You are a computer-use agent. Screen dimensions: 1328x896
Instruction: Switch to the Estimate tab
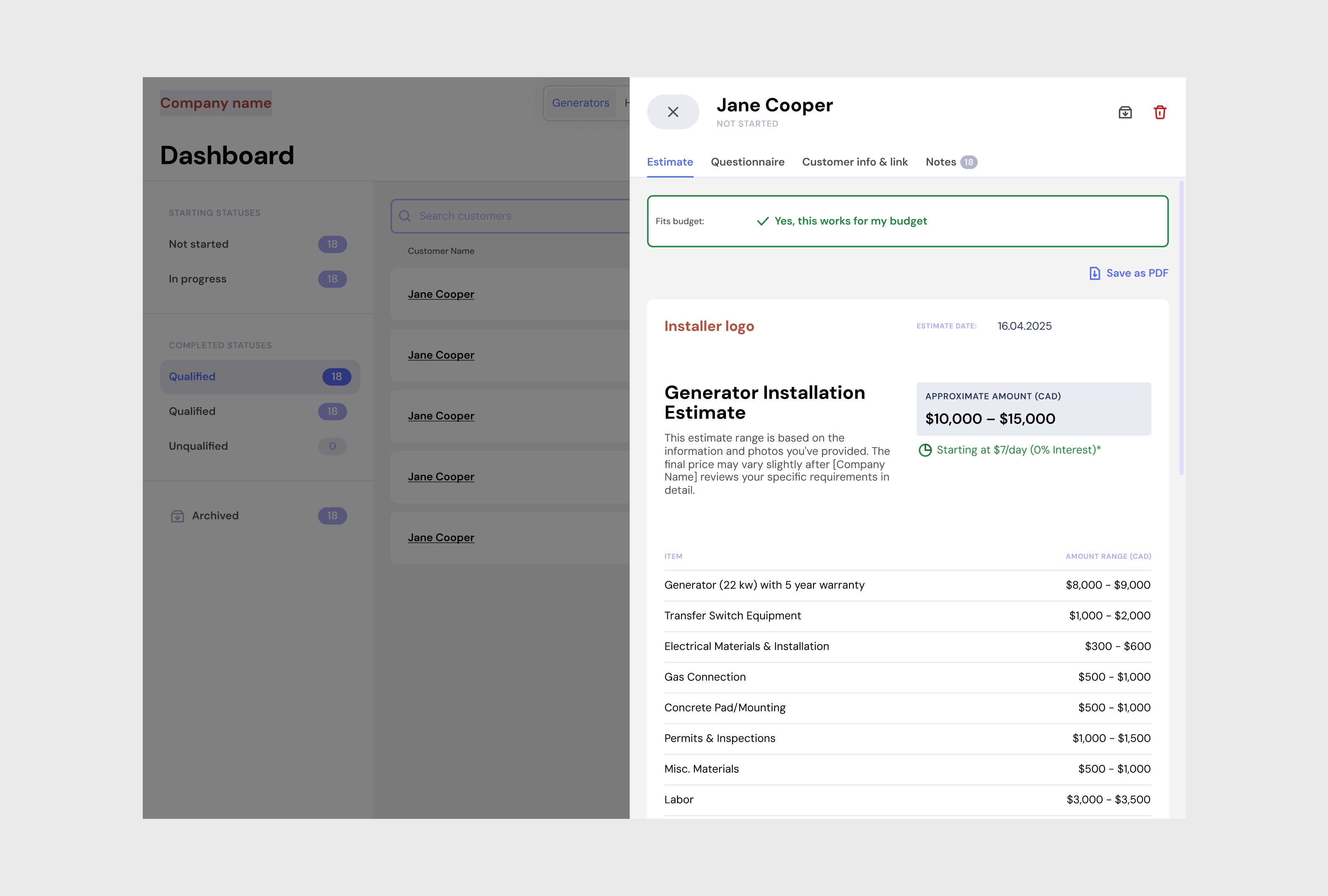tap(670, 162)
